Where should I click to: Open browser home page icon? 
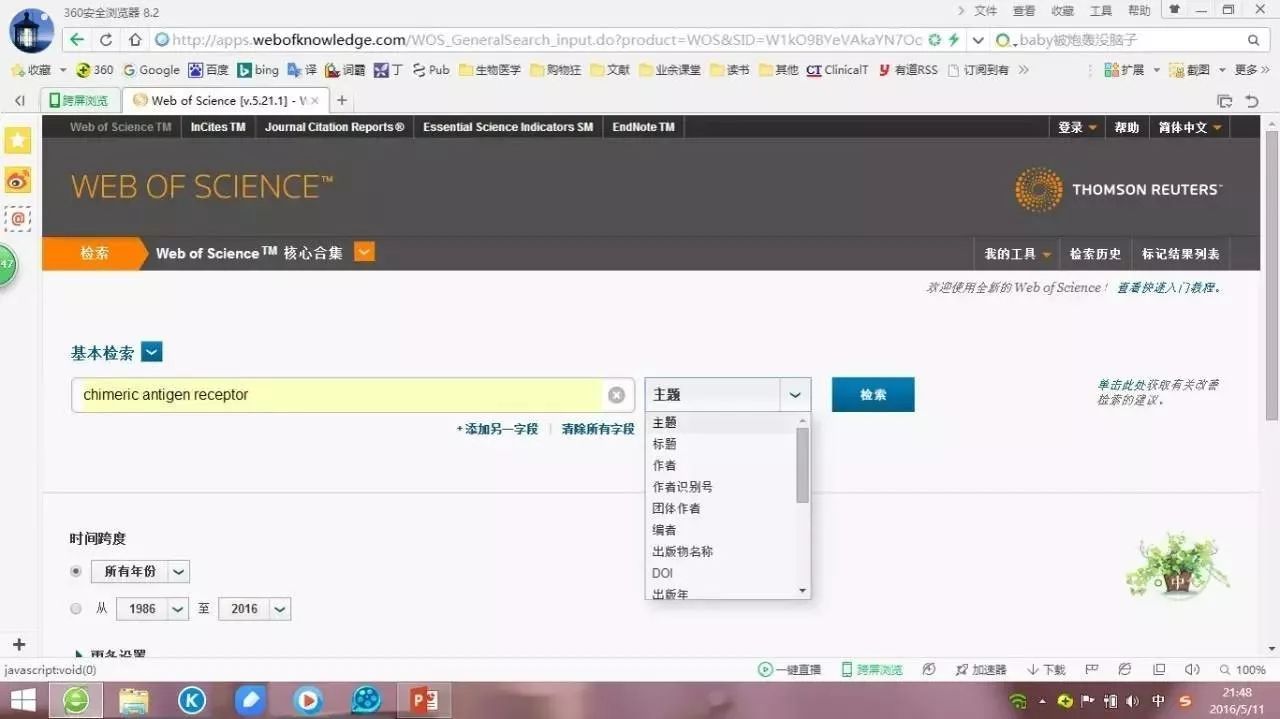(x=135, y=40)
